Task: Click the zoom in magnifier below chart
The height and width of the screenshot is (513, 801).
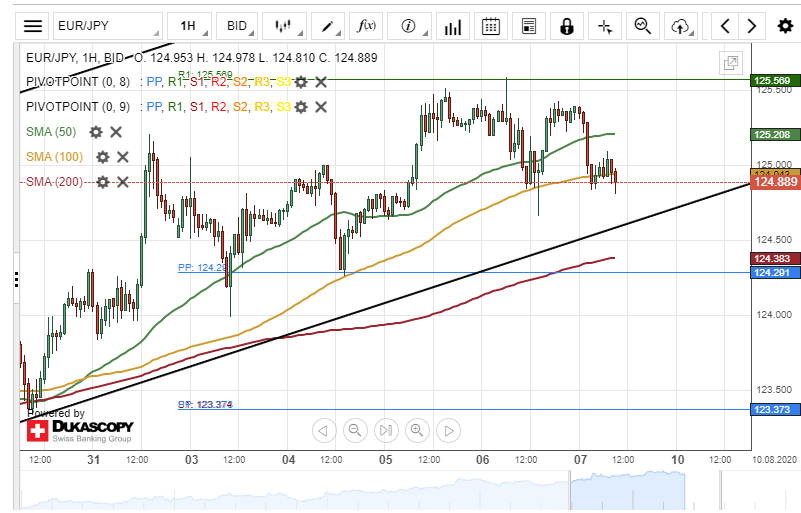Action: 386,431
